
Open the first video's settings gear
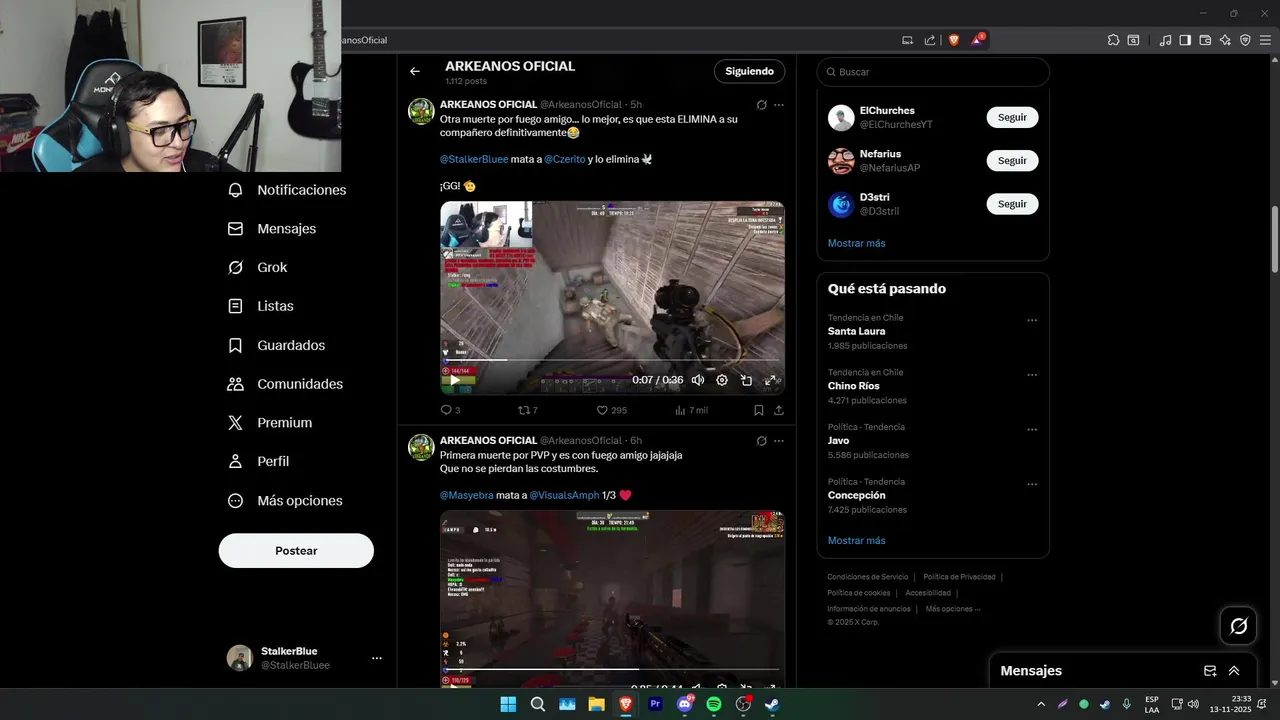click(x=722, y=380)
